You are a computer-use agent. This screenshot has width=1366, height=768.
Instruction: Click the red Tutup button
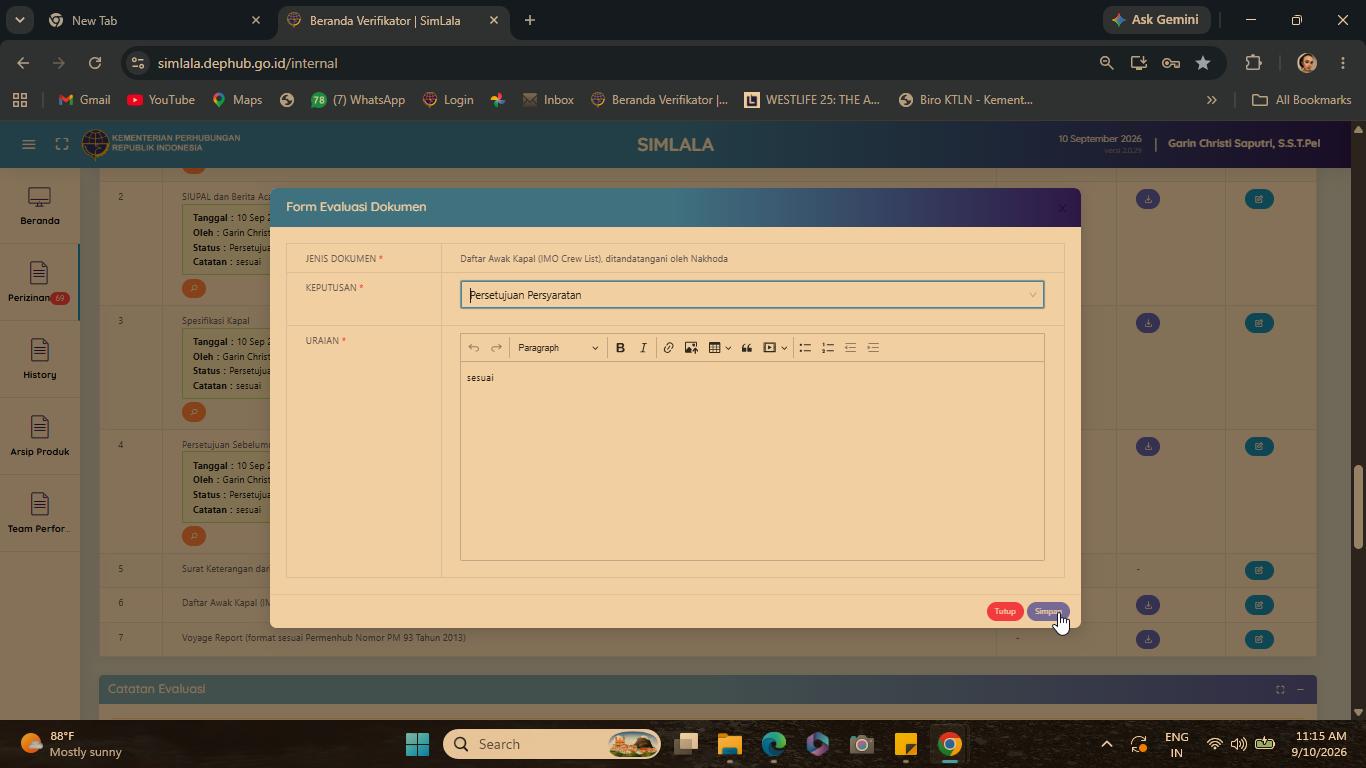[x=1005, y=612]
